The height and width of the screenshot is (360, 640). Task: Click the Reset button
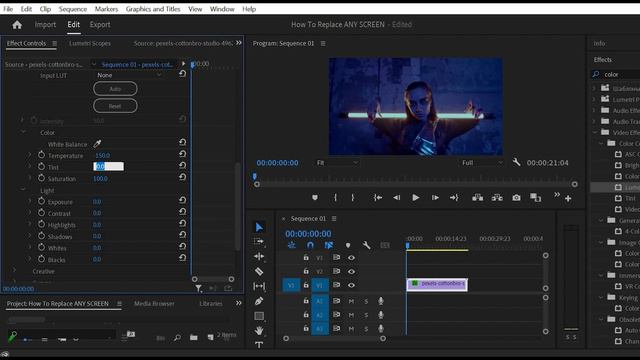(115, 106)
